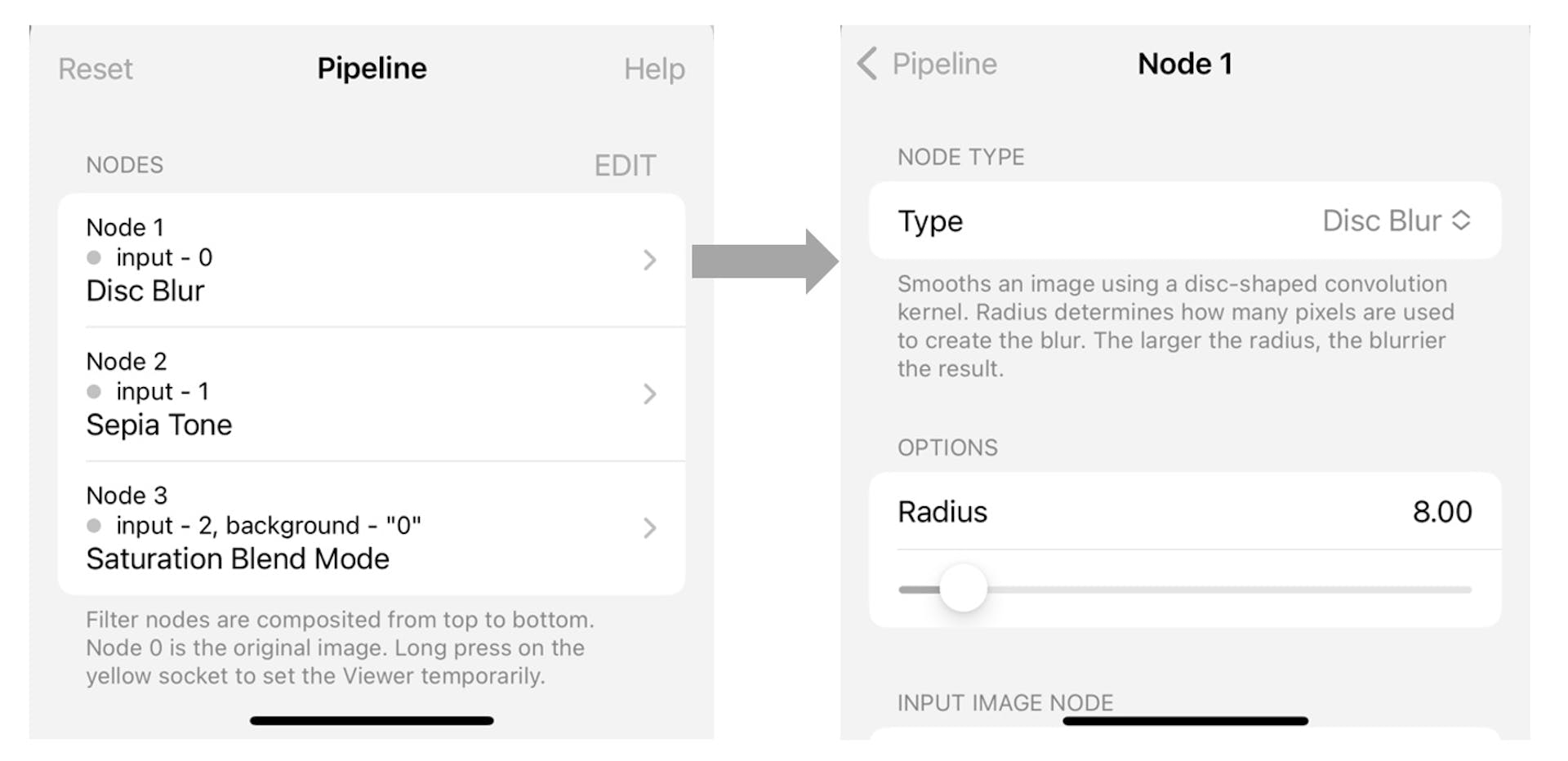Screen dimensions: 1568x761
Task: Tap the back chevron beside Pipeline
Action: (866, 63)
